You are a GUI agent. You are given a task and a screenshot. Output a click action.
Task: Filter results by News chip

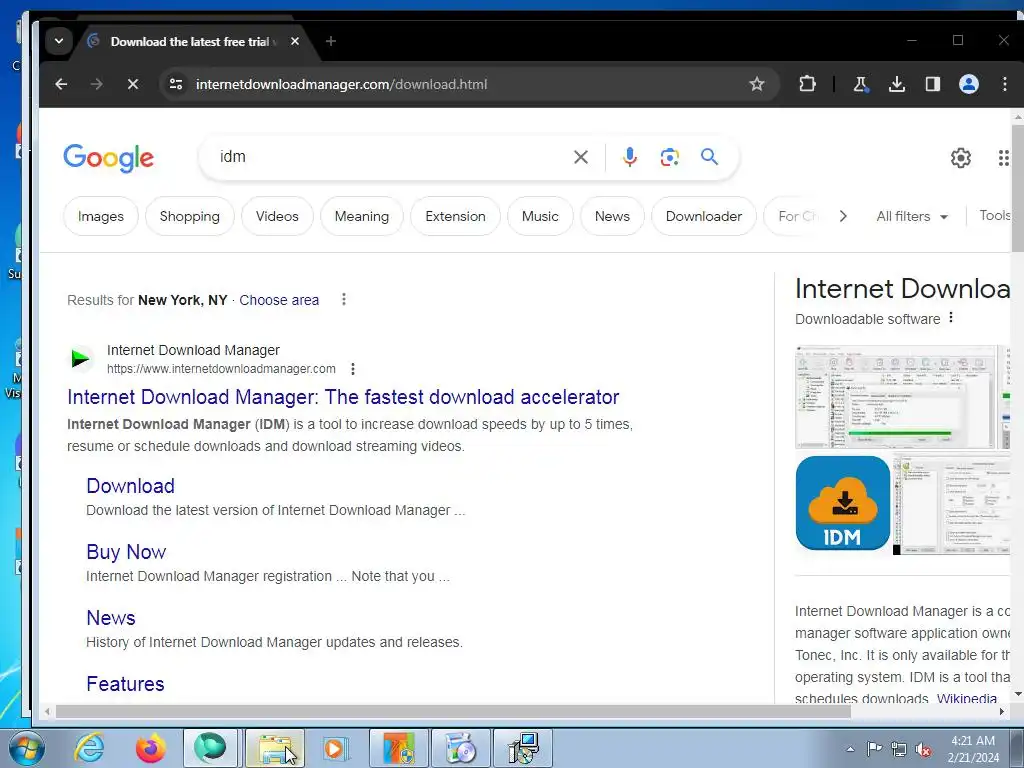612,216
